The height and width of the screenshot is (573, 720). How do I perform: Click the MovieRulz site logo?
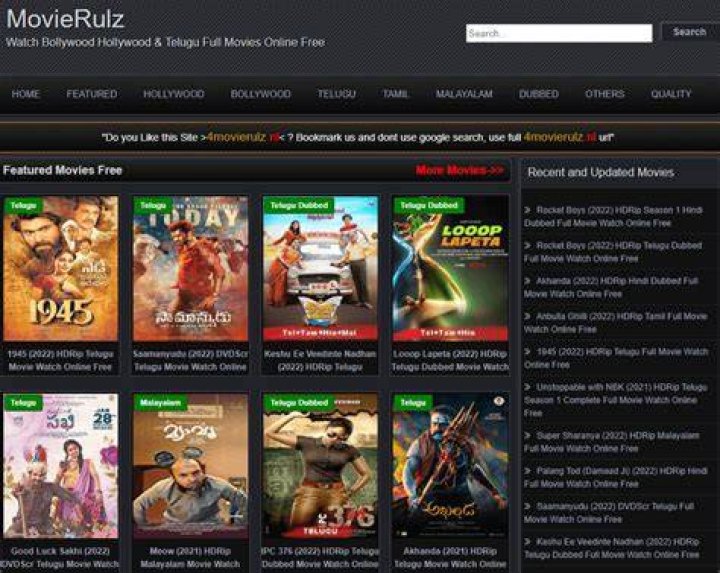click(65, 19)
